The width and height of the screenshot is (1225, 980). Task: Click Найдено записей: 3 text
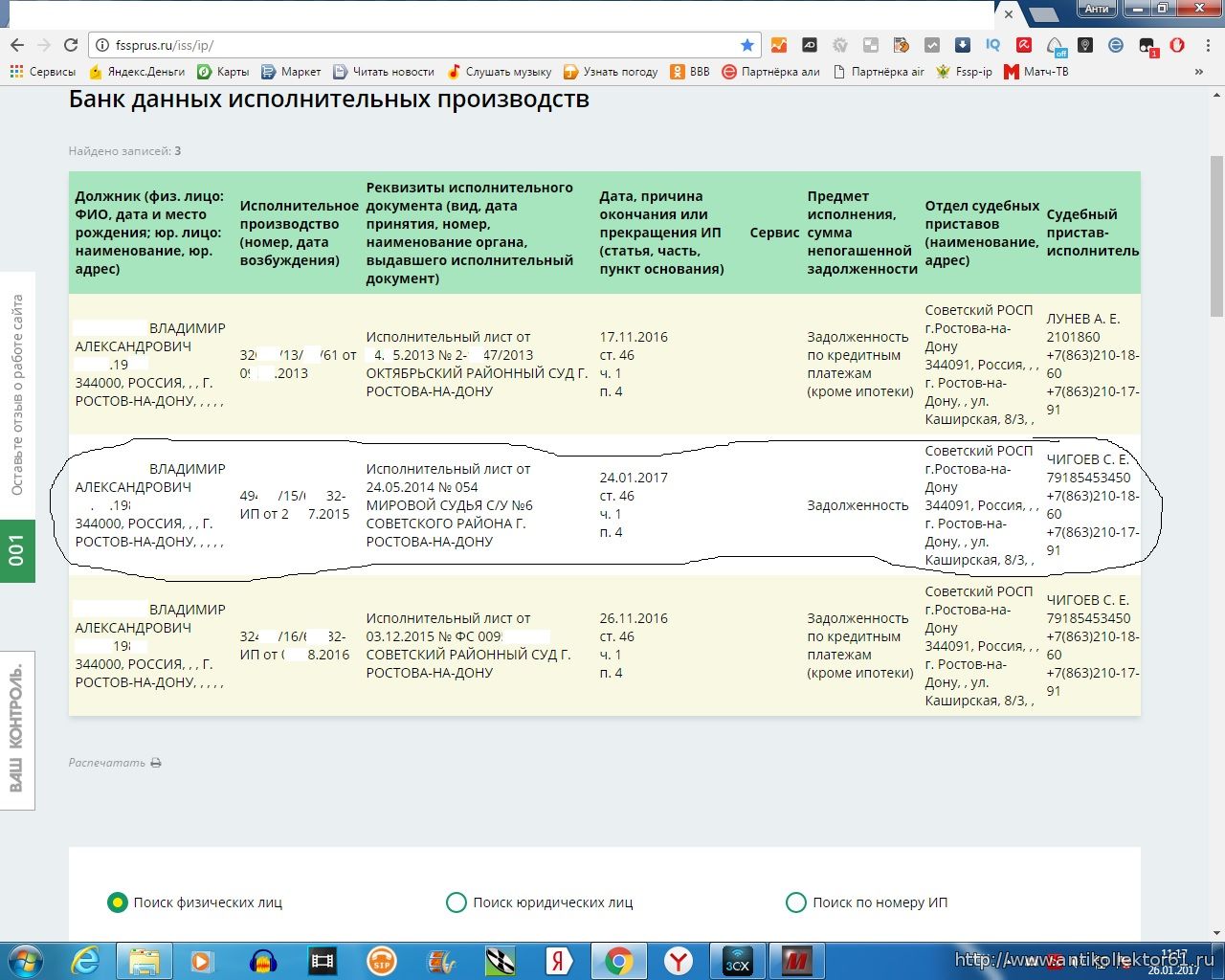coord(124,151)
